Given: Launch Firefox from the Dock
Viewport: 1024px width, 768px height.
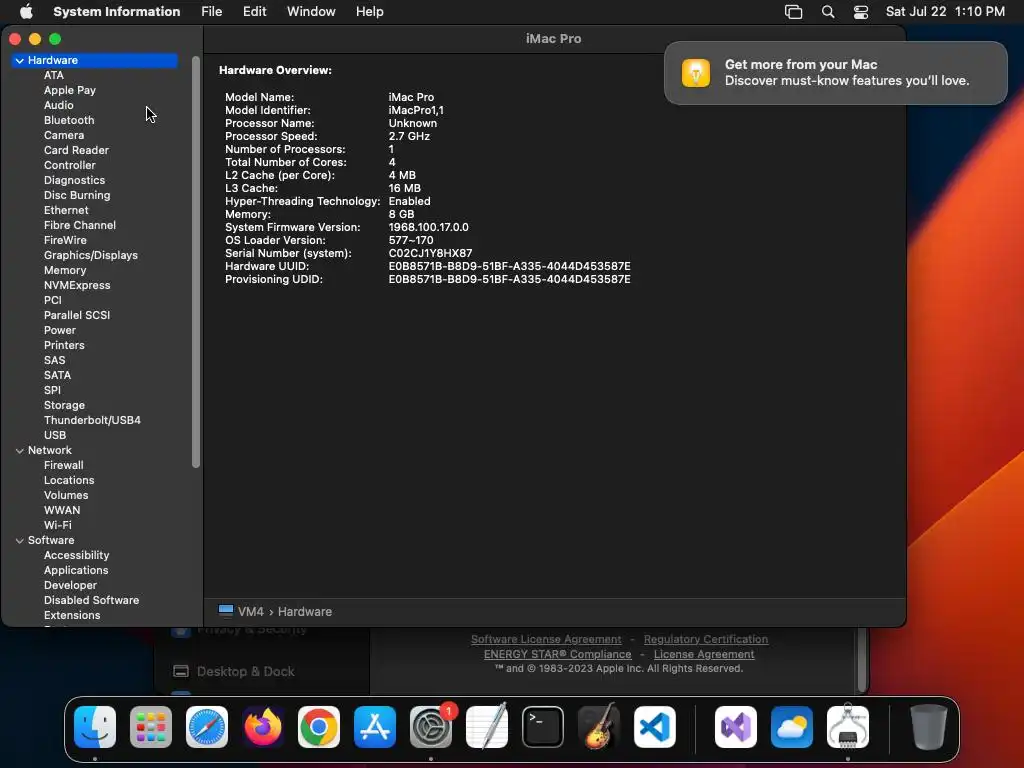Looking at the screenshot, I should (x=263, y=727).
